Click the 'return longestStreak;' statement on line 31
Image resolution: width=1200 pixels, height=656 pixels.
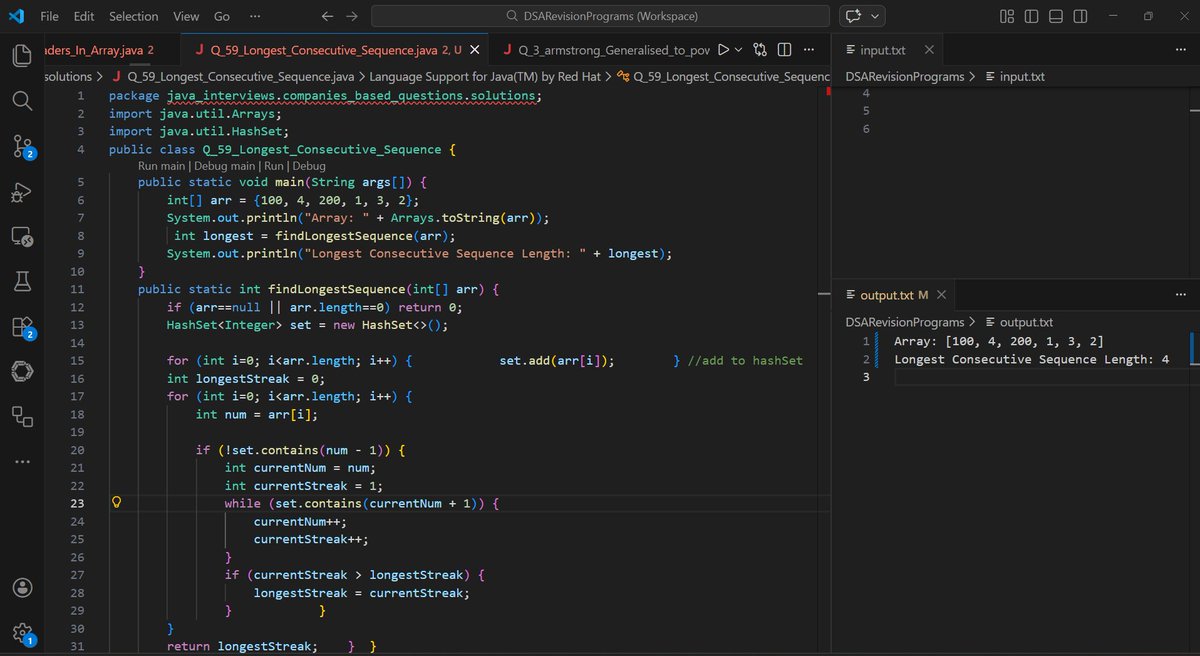click(242, 647)
